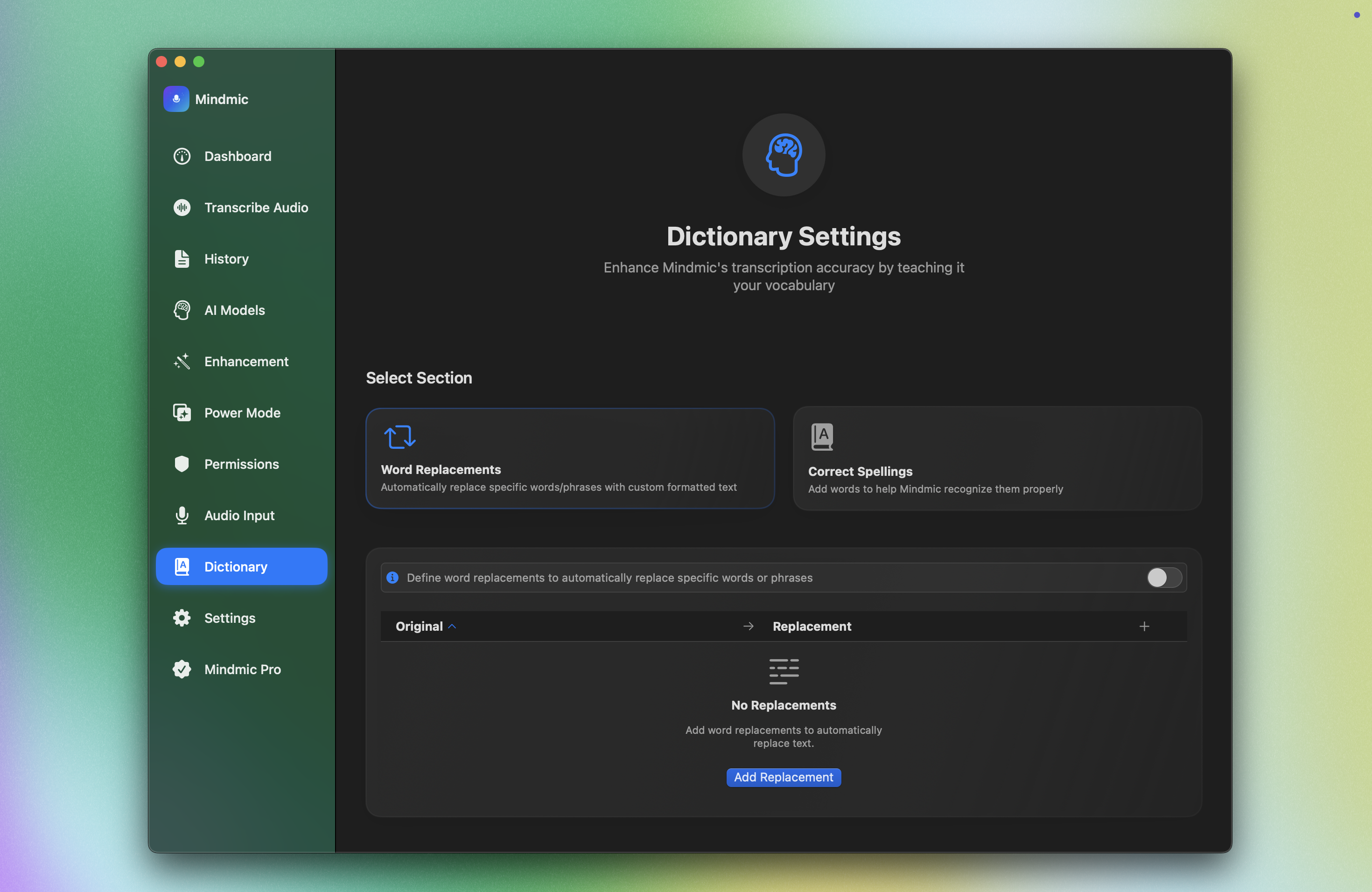
Task: Click the Enhancement magic wand icon
Action: 182,361
